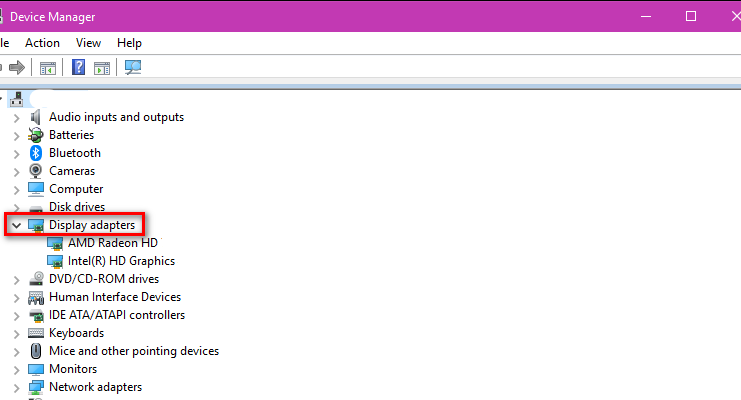The width and height of the screenshot is (741, 400).
Task: Select the Keyboards label
Action: (76, 333)
